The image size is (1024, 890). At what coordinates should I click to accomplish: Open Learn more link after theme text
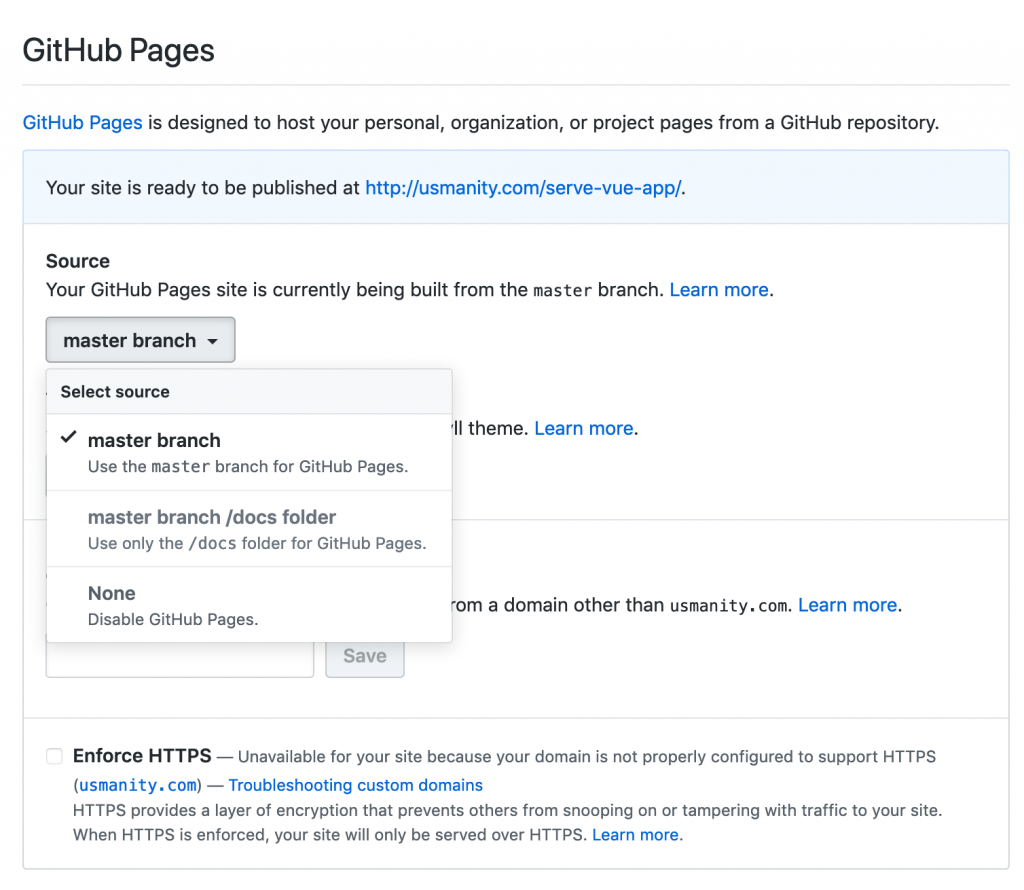click(x=584, y=428)
